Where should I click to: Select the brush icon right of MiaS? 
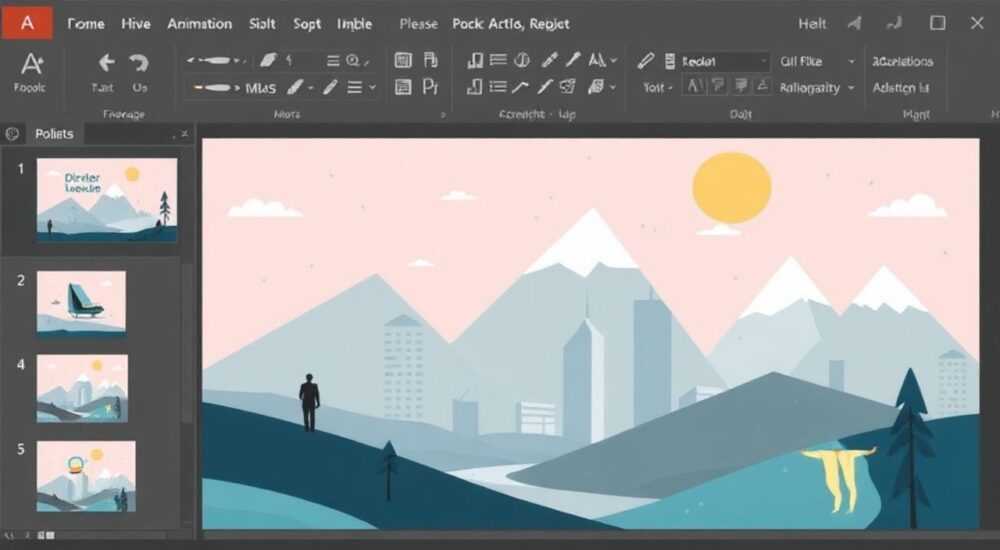pos(295,87)
